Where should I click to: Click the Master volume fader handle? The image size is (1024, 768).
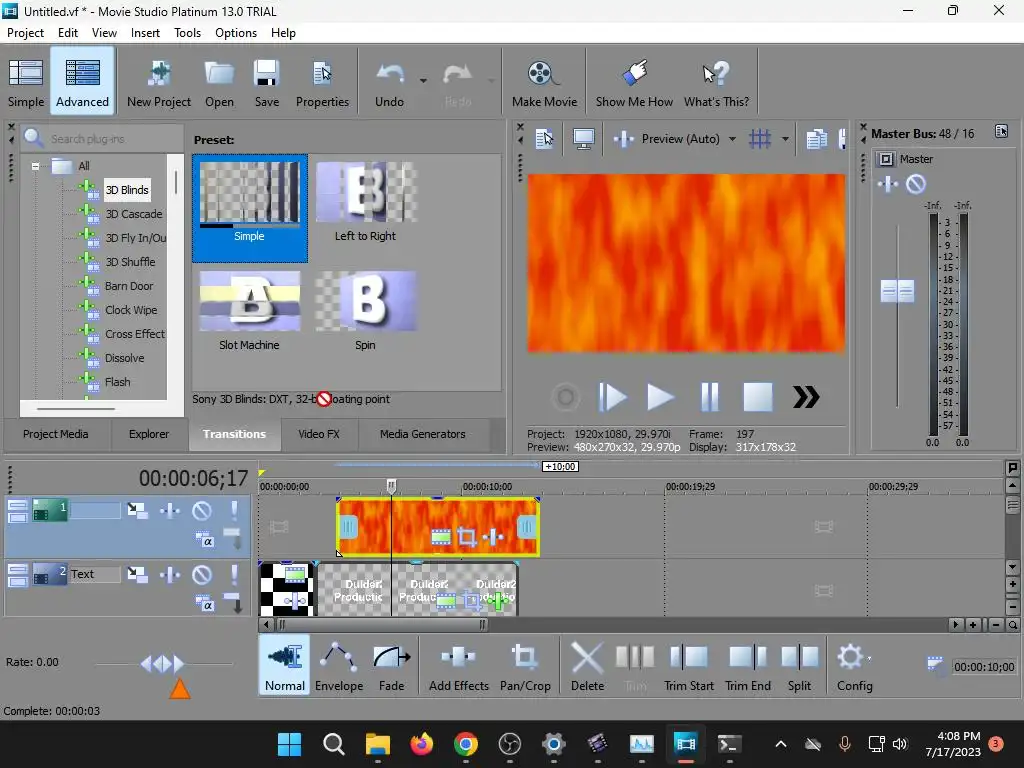pyautogui.click(x=897, y=291)
